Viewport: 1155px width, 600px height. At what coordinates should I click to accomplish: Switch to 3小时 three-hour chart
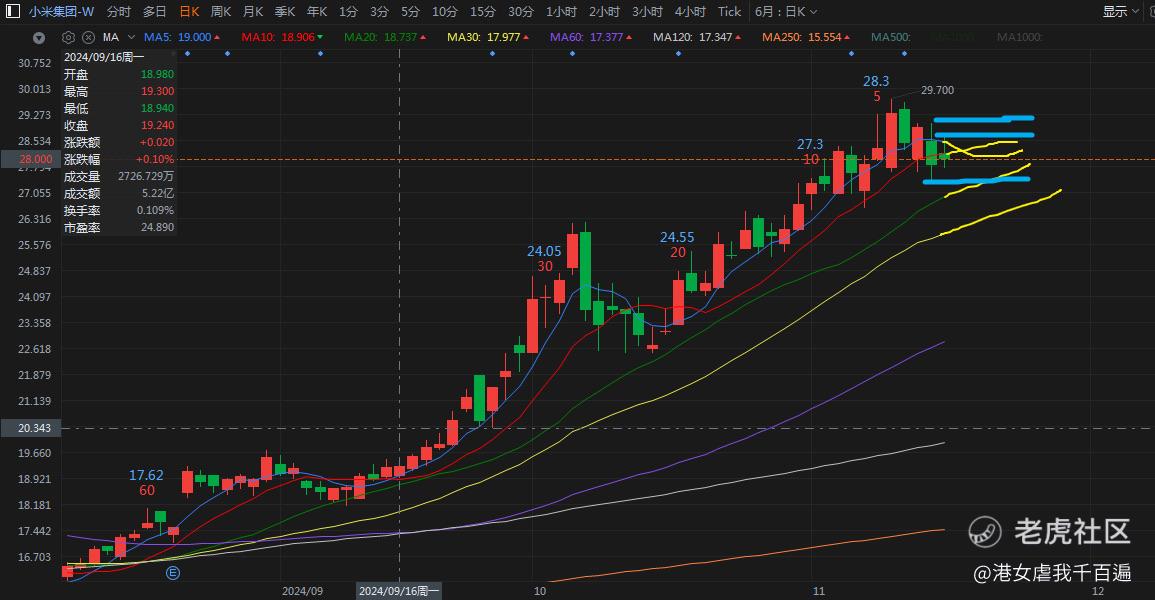647,12
